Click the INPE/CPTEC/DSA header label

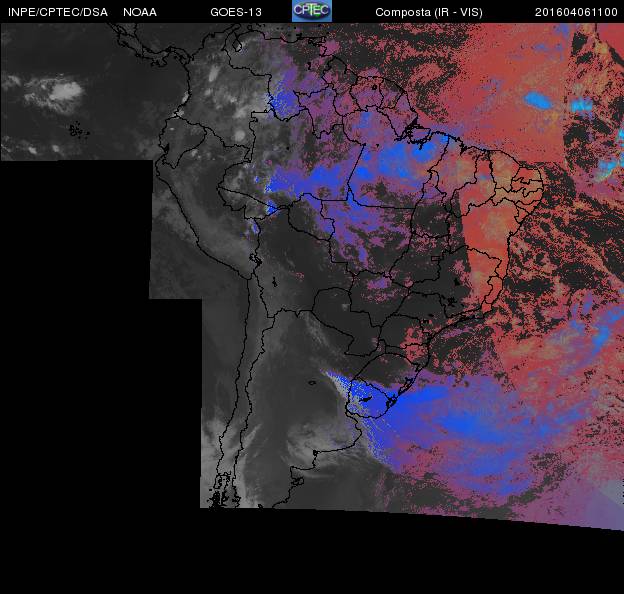coord(58,12)
